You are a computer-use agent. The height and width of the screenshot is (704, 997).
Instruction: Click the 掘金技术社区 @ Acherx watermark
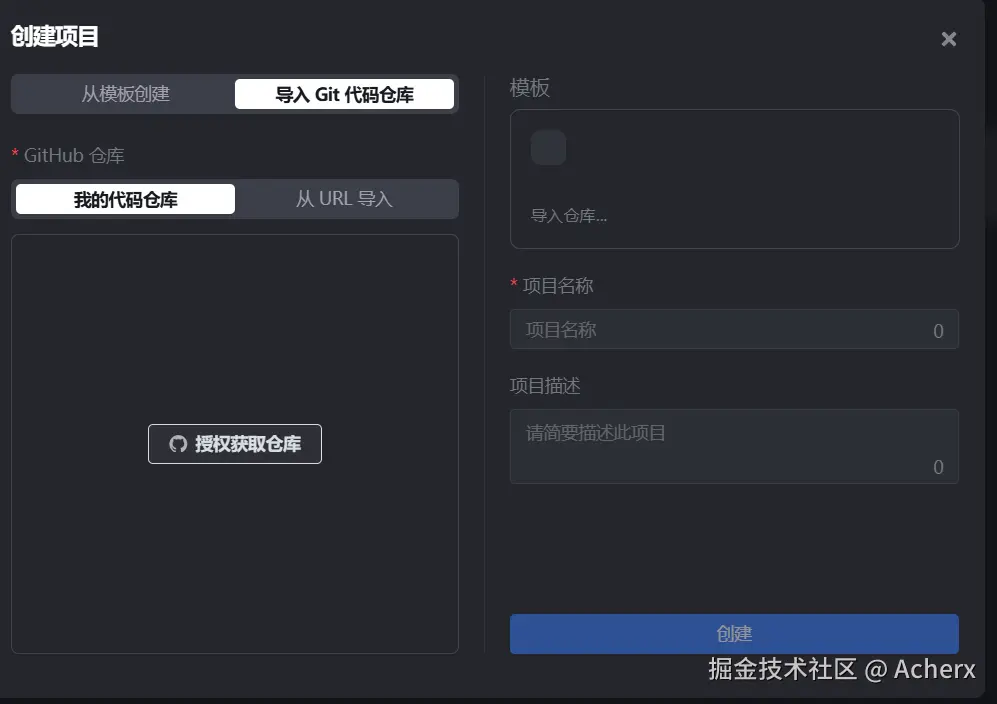point(841,669)
